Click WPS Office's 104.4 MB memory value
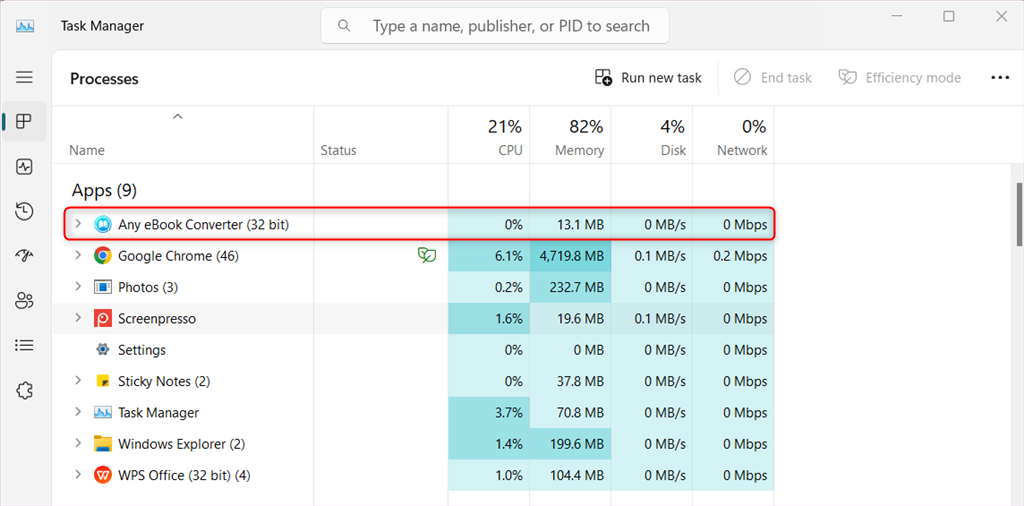Image resolution: width=1024 pixels, height=506 pixels. [x=577, y=475]
